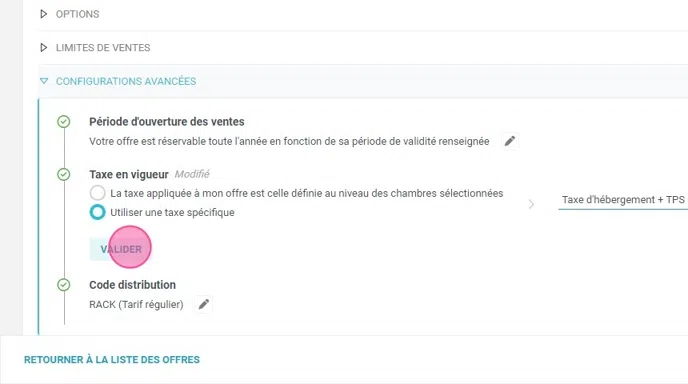
Task: Return via RETOURNER À LA LISTE DES OFFRES
Action: point(112,360)
